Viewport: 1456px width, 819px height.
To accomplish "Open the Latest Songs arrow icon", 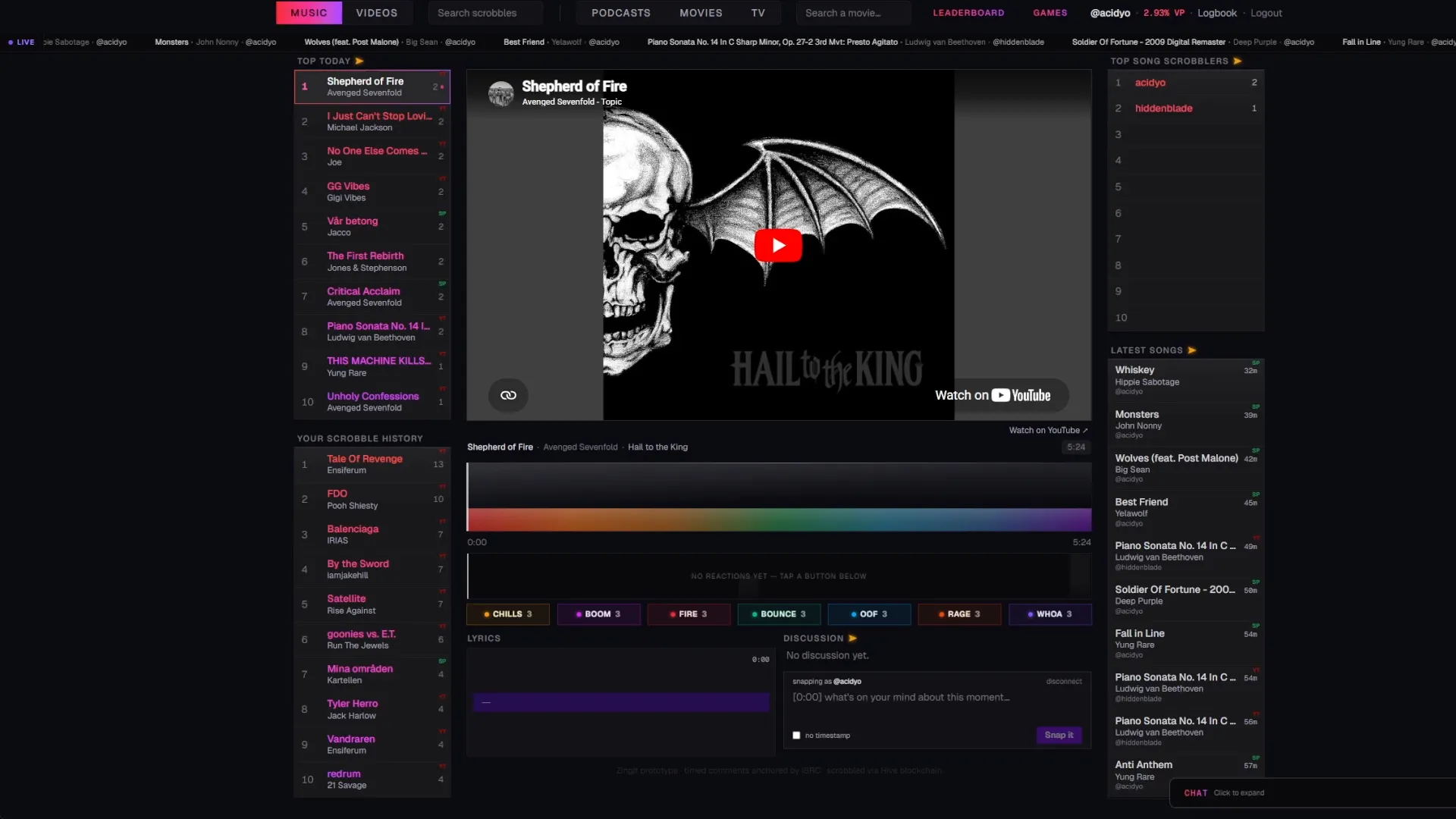I will click(x=1192, y=350).
